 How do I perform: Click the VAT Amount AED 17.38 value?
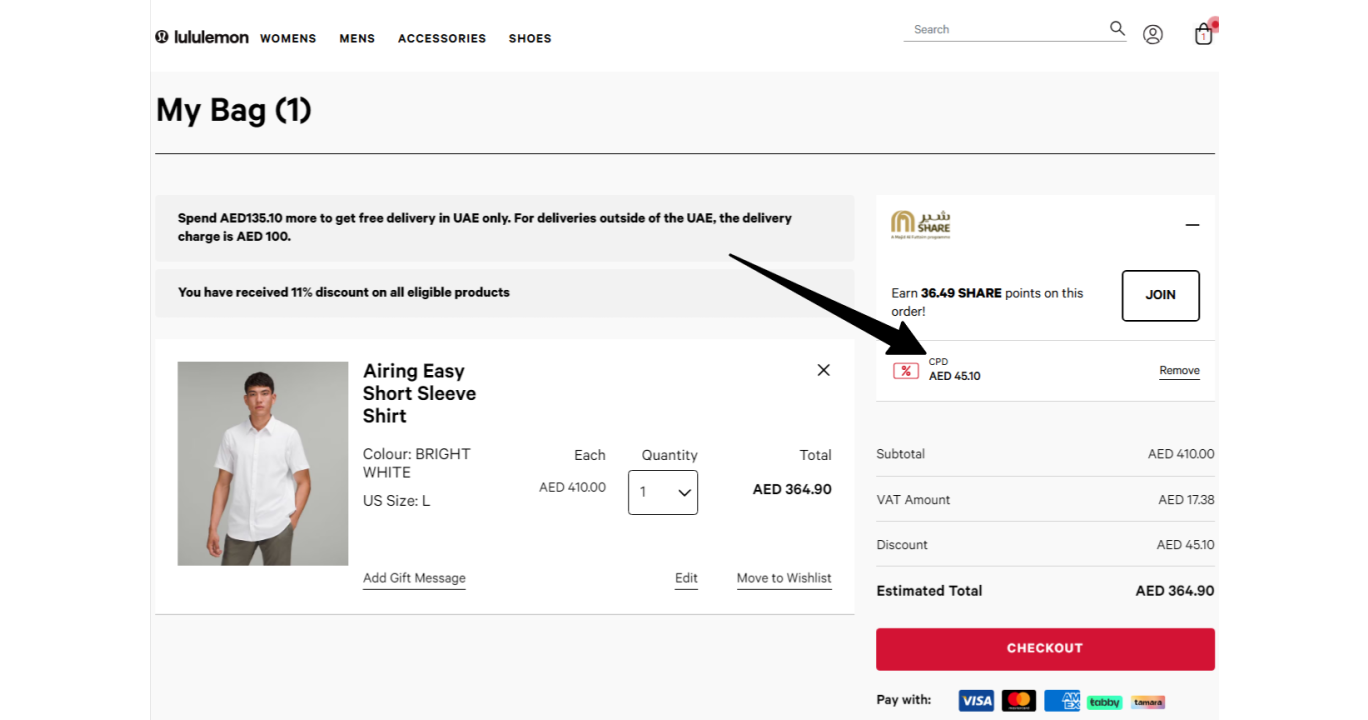[x=1186, y=500]
